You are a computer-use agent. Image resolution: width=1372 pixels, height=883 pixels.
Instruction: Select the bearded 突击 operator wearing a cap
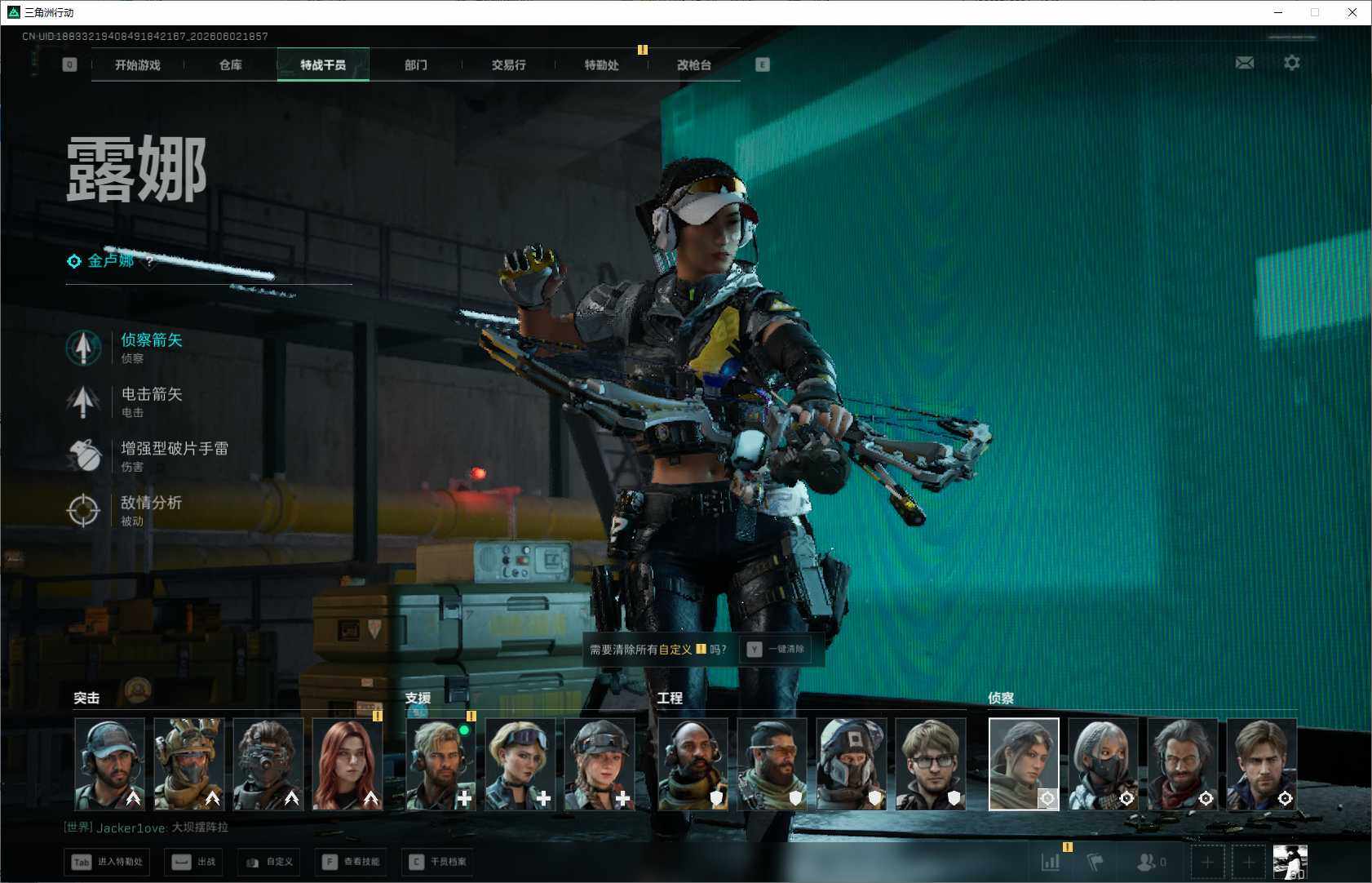pyautogui.click(x=109, y=764)
